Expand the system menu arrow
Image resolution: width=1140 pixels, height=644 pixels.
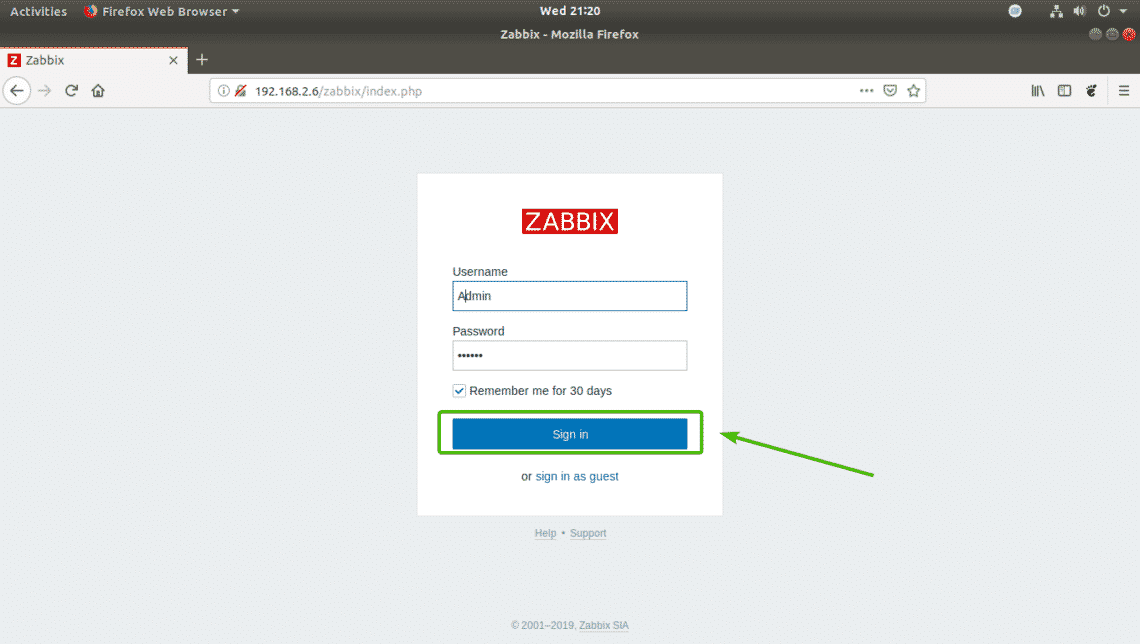1123,11
